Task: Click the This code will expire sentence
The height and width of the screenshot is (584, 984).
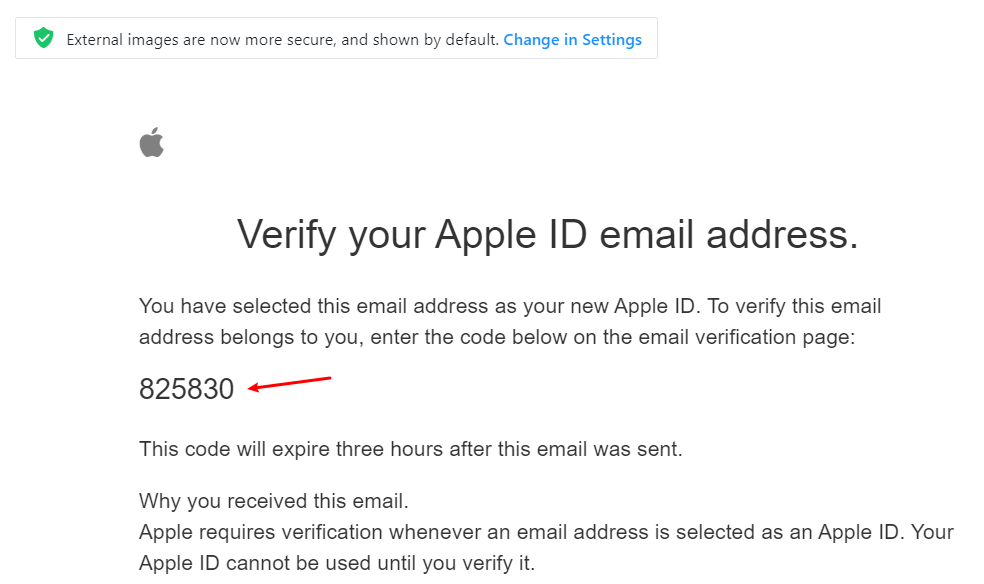Action: pos(410,449)
